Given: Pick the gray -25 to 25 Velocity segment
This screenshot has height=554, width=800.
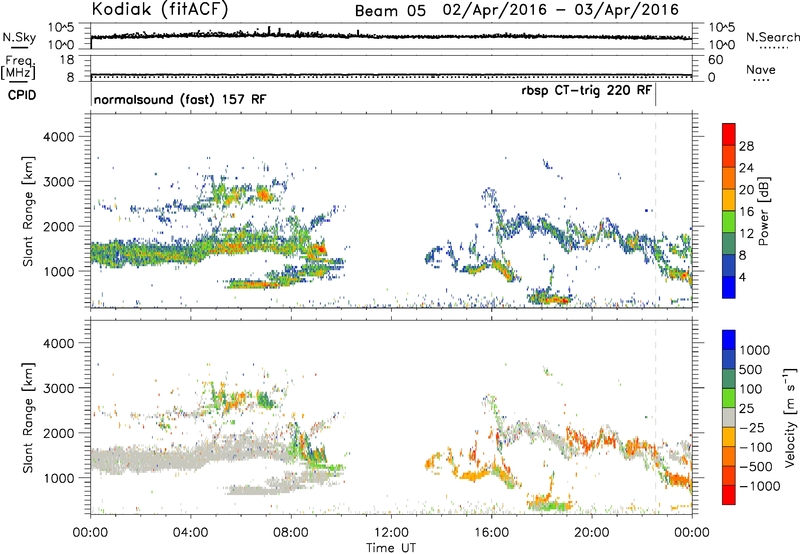Looking at the screenshot, I should click(x=729, y=418).
